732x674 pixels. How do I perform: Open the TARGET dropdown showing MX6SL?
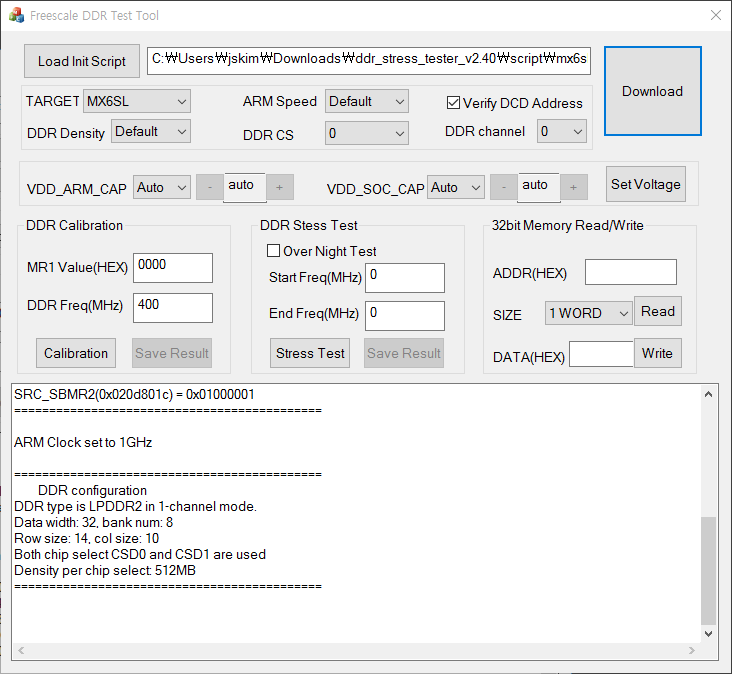(137, 101)
